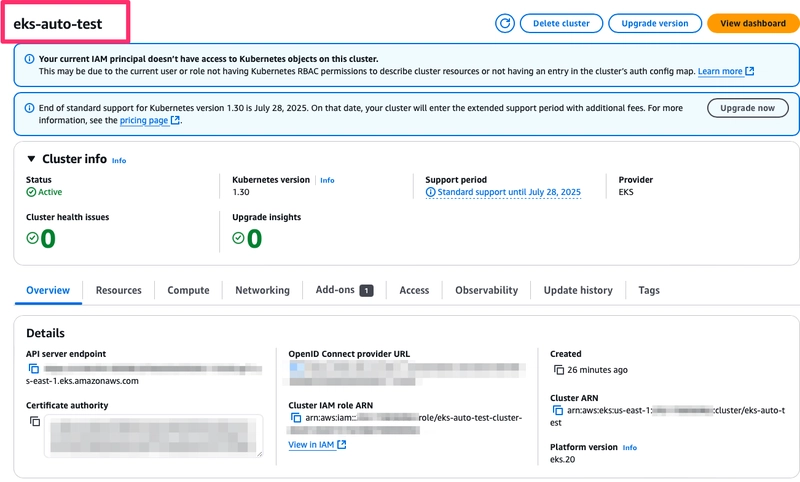Copy the API server endpoint

[x=33, y=369]
